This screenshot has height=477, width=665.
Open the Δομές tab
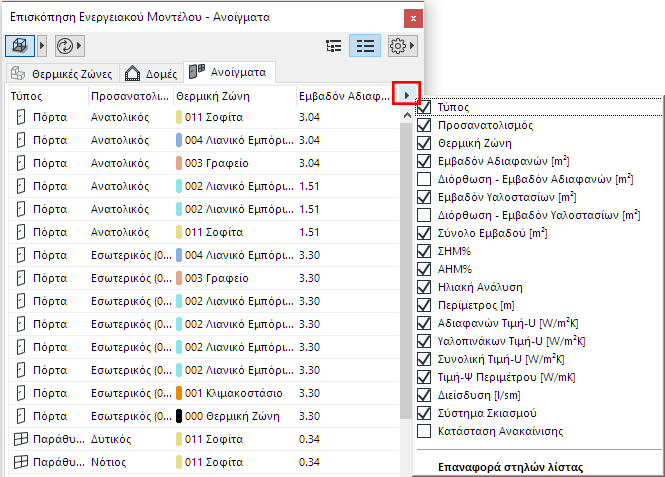[x=151, y=73]
